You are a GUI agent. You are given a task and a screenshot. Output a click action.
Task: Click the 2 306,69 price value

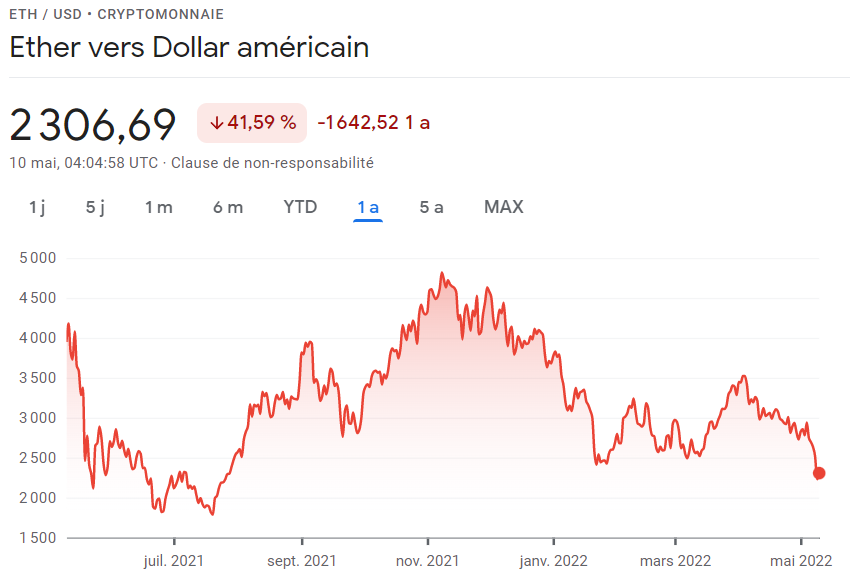(x=93, y=125)
